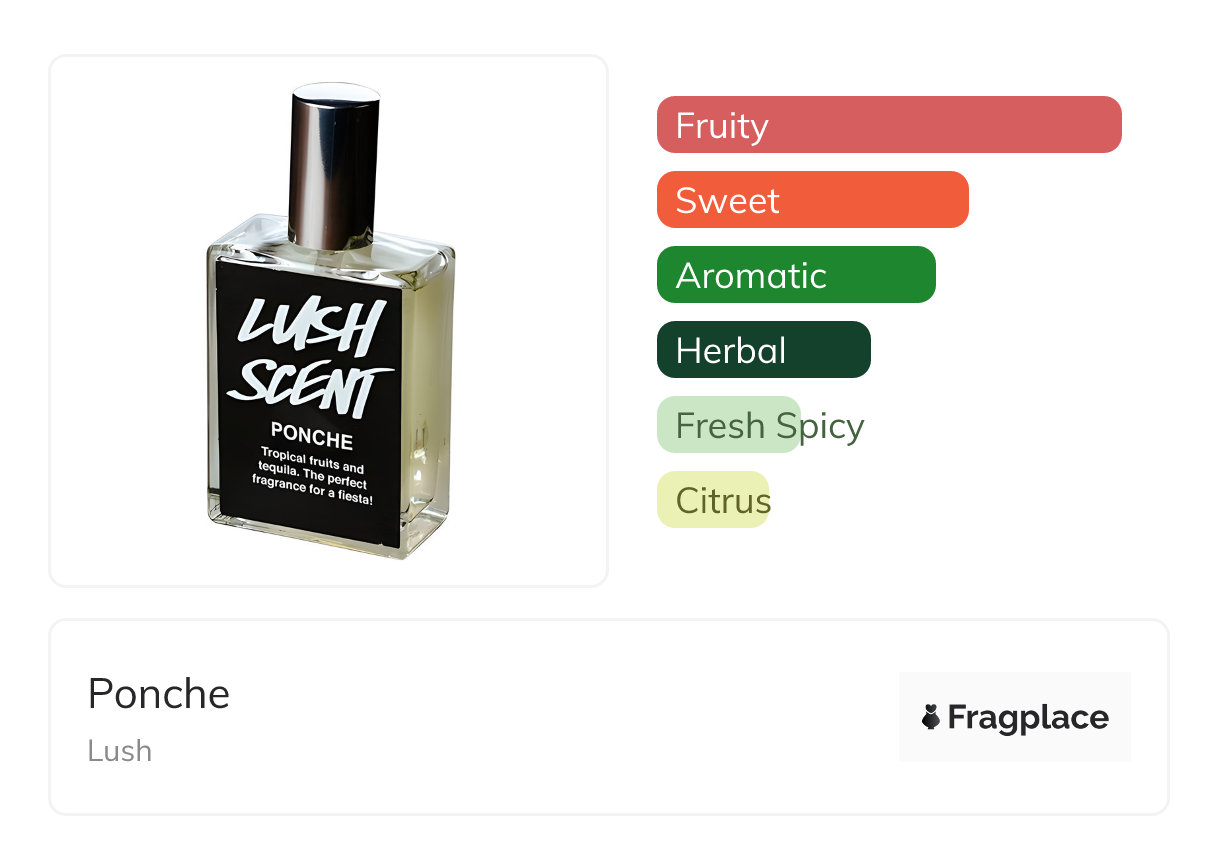Click the green Aromatic accord bar
The width and height of the screenshot is (1218, 864).
coord(795,275)
